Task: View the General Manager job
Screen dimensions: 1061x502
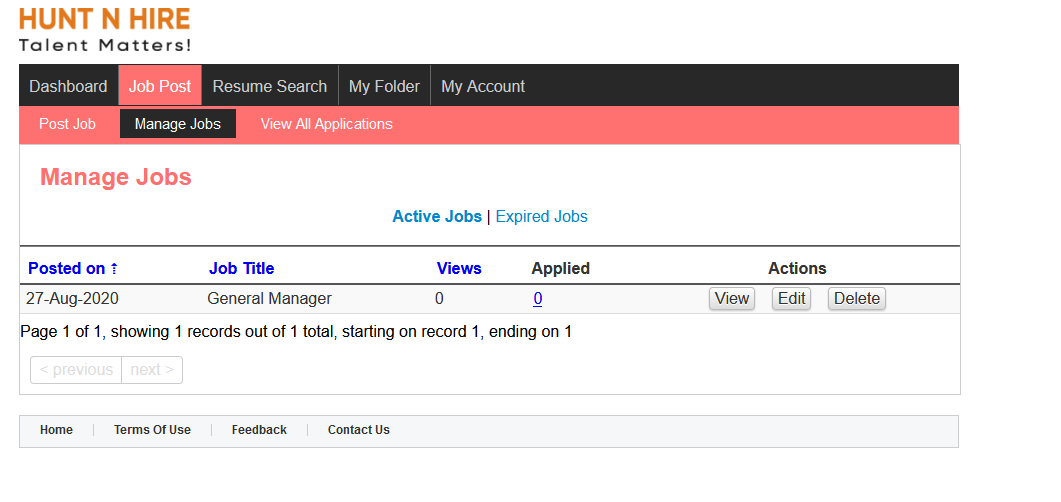Action: [731, 298]
